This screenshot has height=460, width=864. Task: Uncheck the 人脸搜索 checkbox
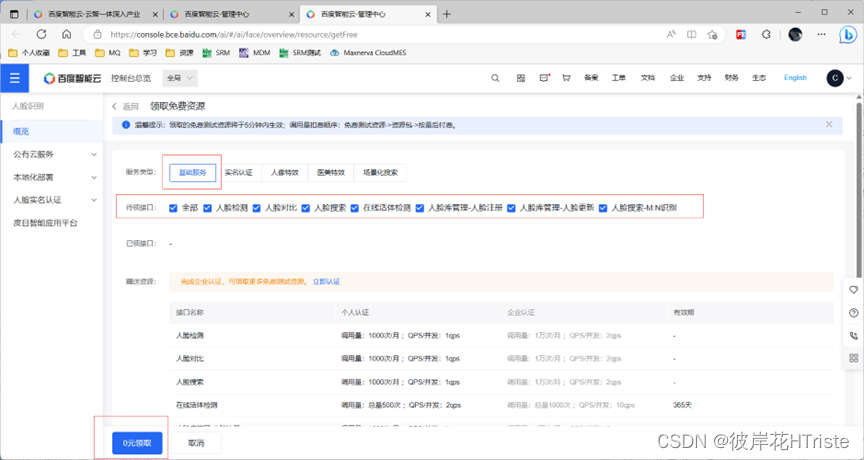(x=305, y=208)
